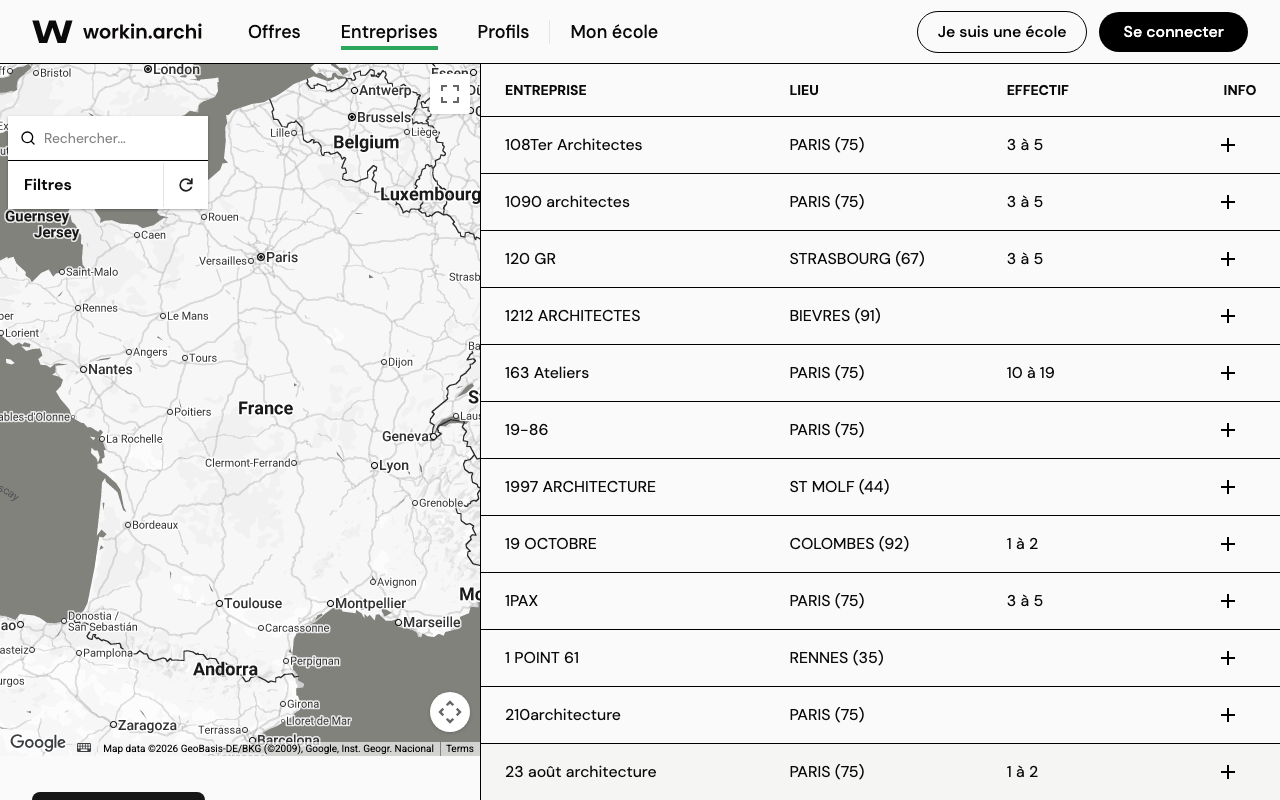Click Marseille city label on map

[x=433, y=622]
